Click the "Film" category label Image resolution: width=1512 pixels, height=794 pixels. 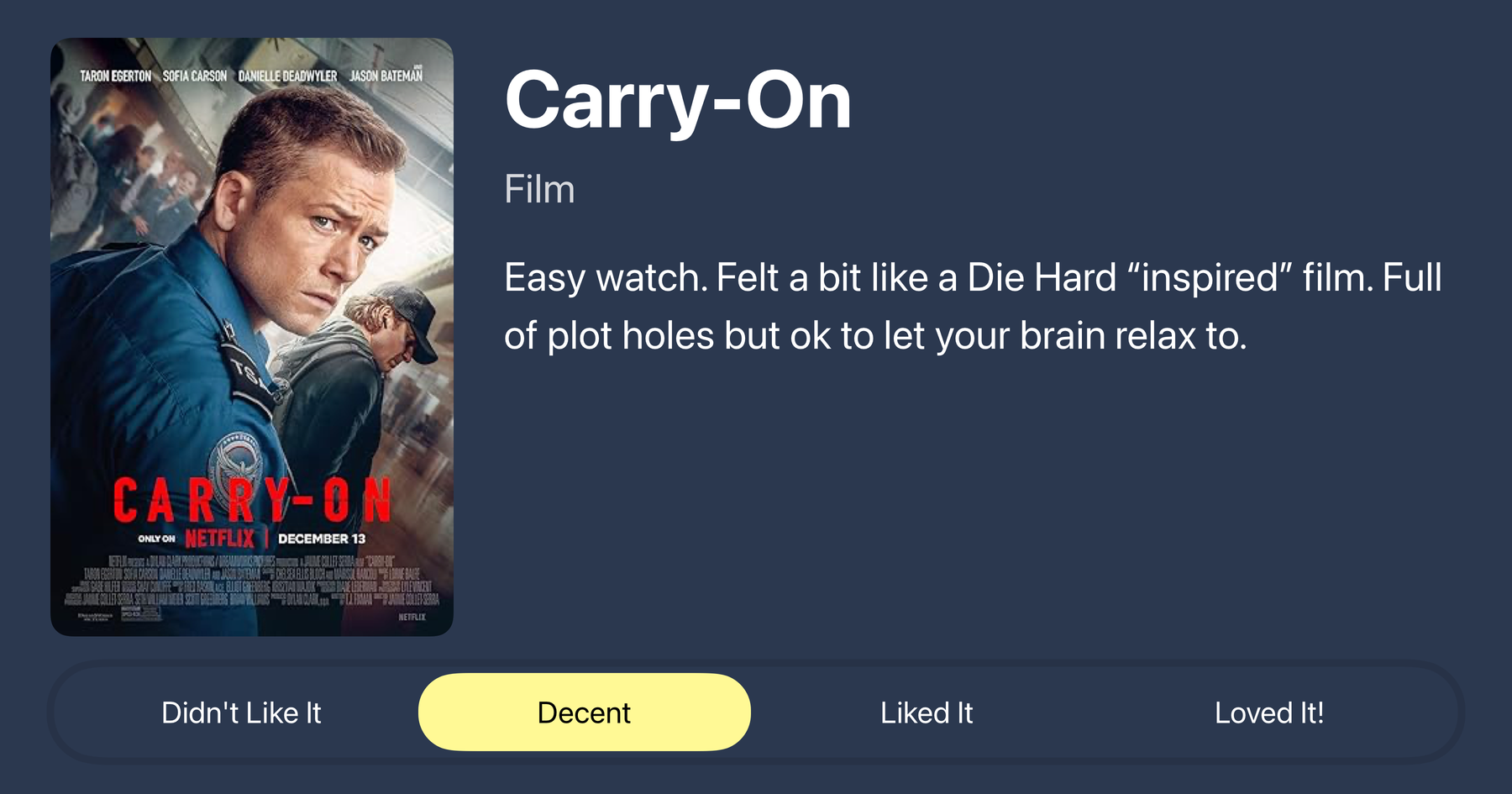point(539,189)
